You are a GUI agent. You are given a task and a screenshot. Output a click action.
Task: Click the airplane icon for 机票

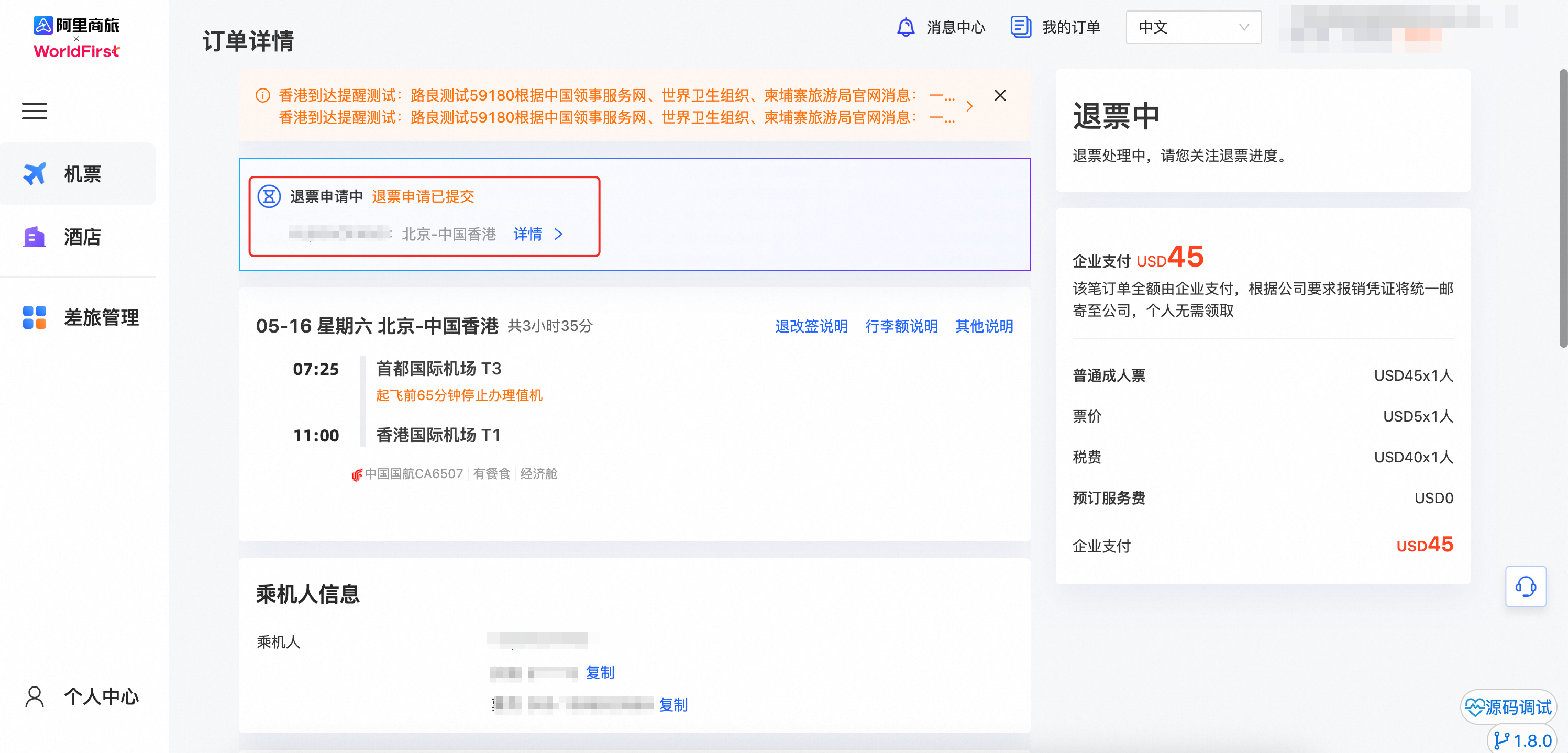(x=34, y=174)
